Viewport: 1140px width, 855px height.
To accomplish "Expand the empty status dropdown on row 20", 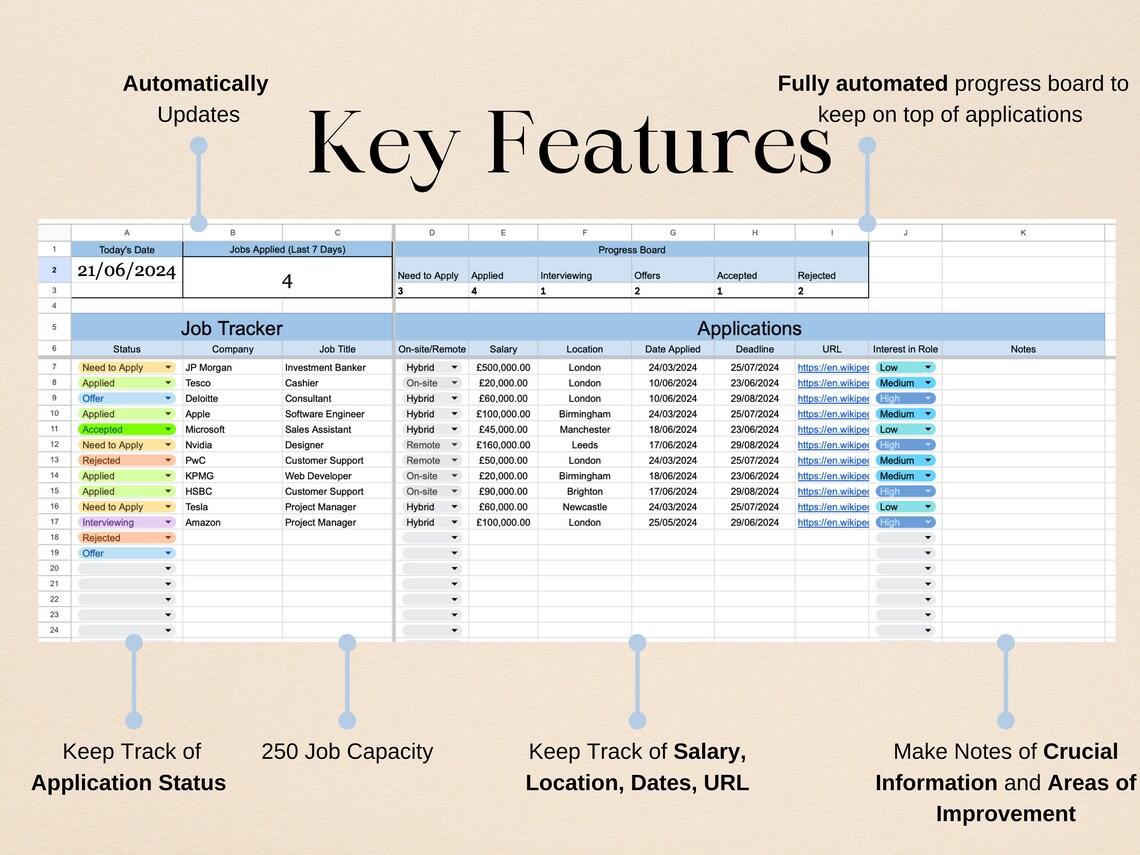I will click(x=167, y=568).
